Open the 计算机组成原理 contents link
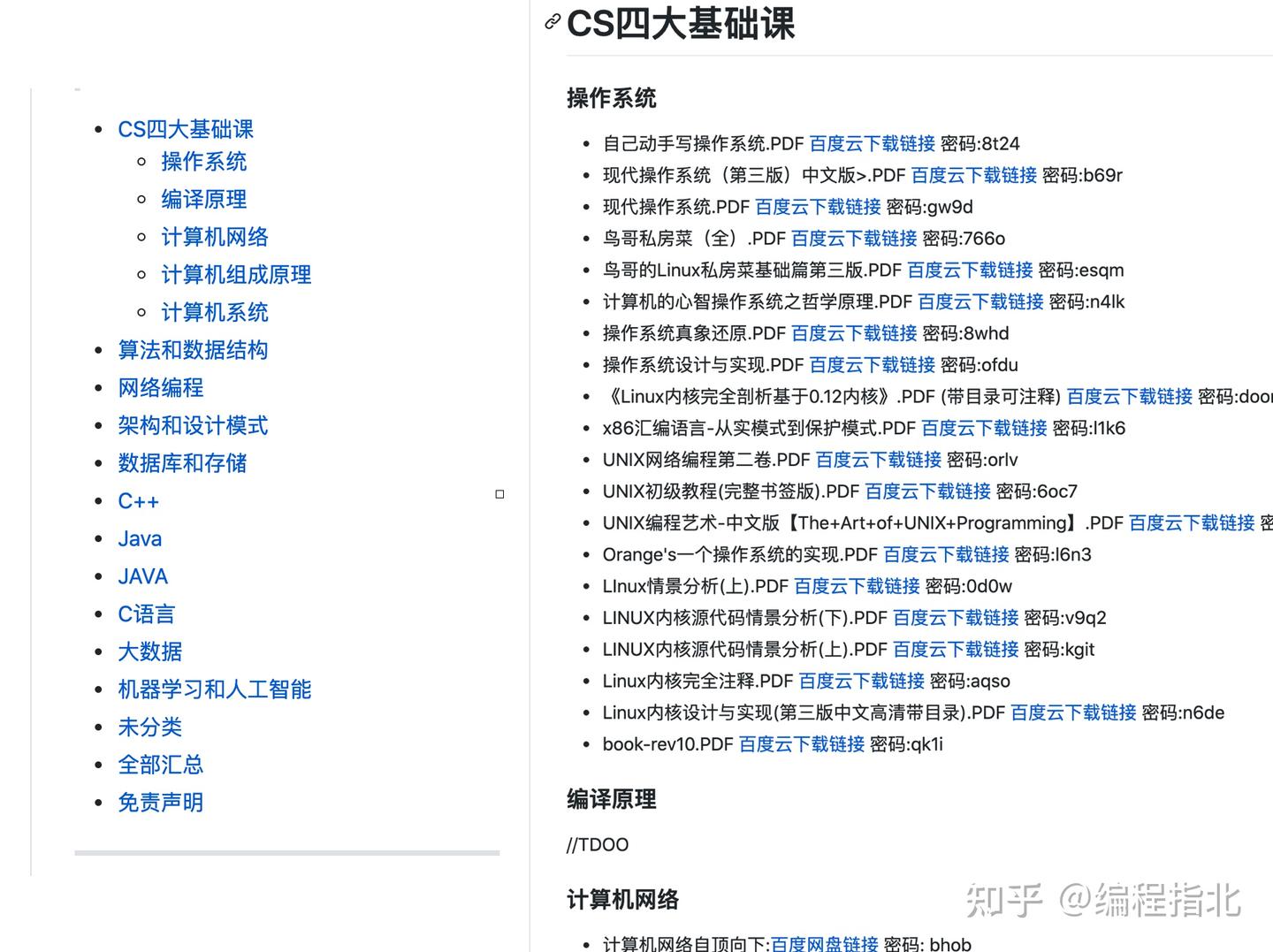Screen dimensions: 1273x952 (x=236, y=275)
